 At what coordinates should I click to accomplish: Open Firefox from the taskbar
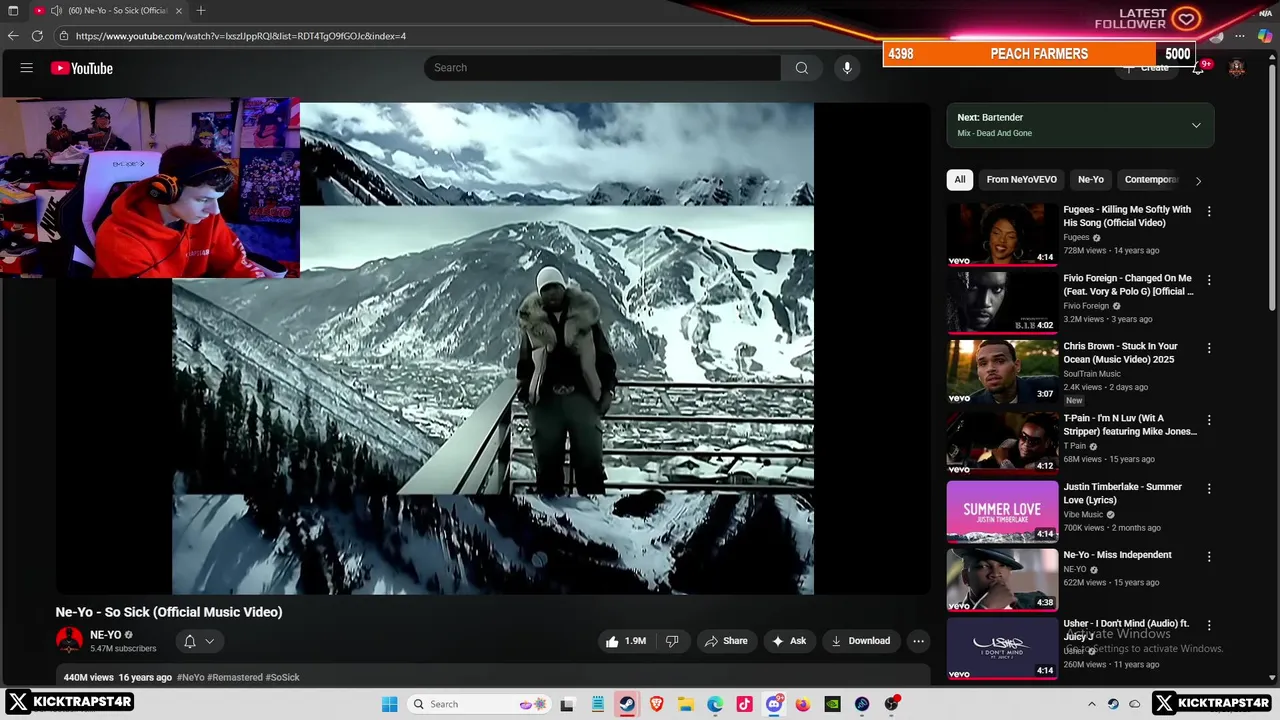(x=803, y=704)
